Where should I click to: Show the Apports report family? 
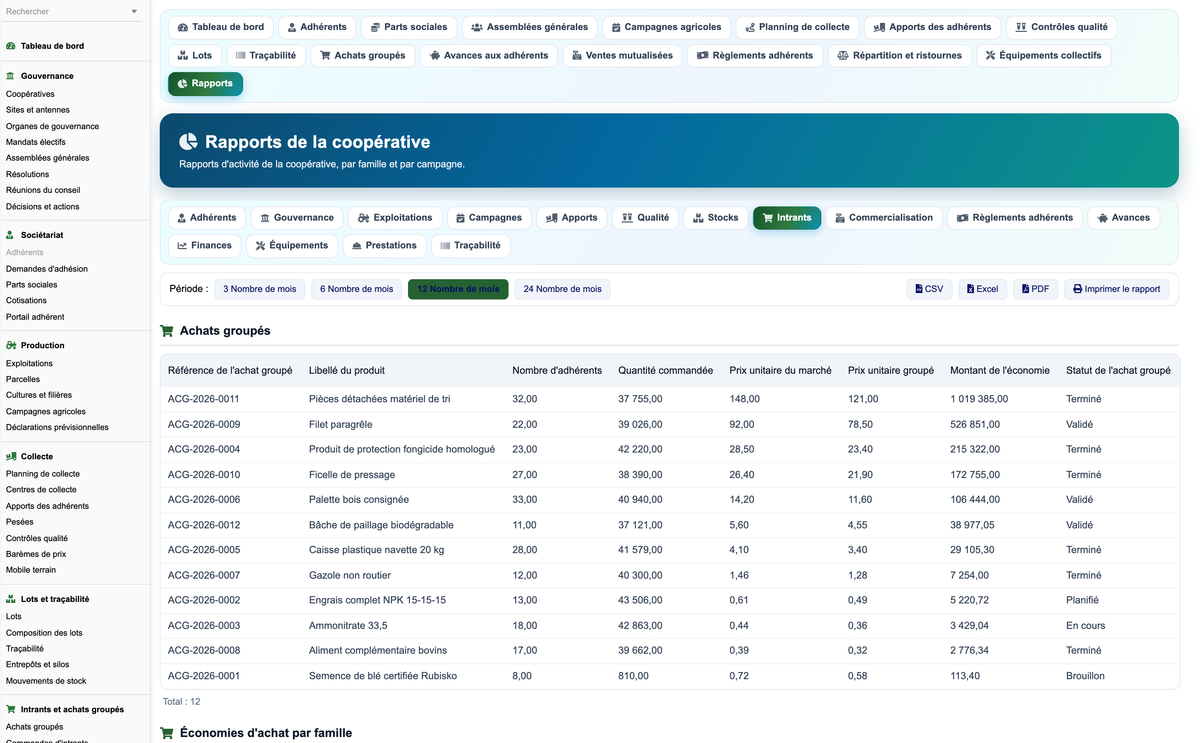click(x=571, y=217)
